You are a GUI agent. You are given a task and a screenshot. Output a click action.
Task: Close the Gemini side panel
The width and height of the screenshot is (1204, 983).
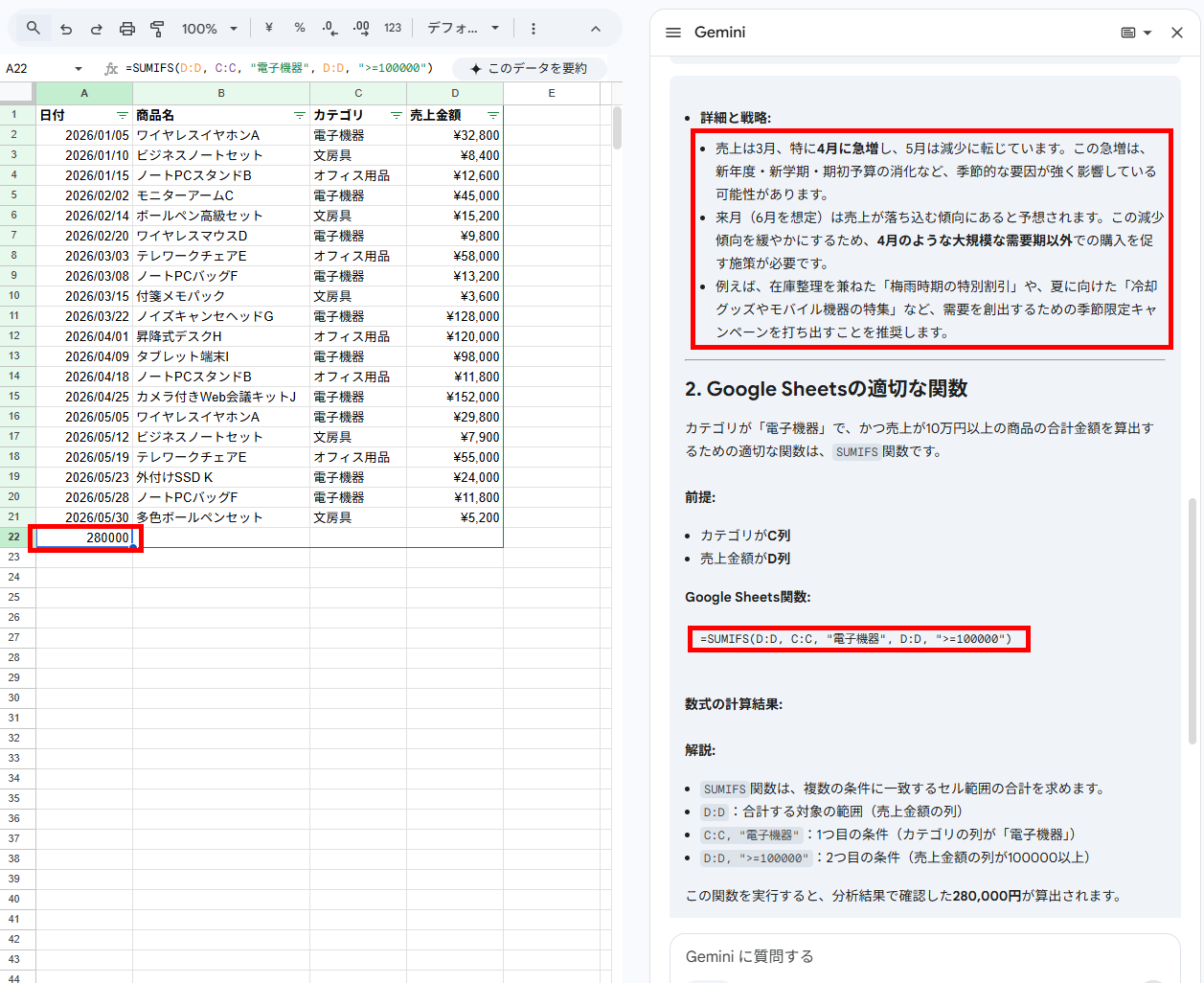coord(1177,33)
